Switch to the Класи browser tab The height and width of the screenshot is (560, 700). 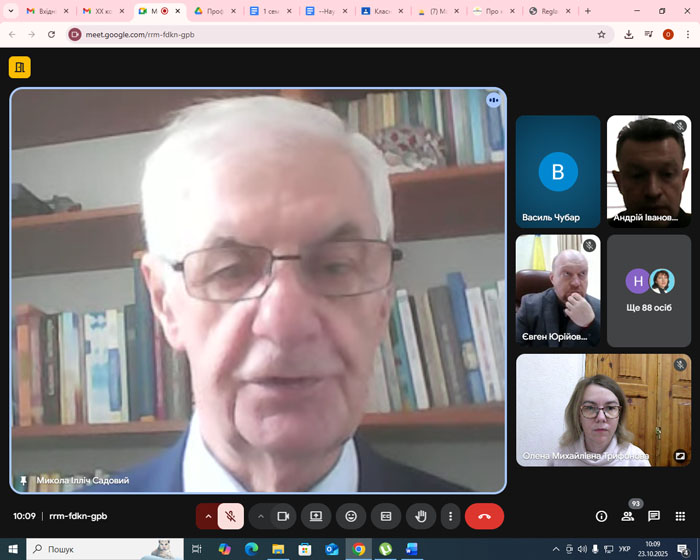click(381, 11)
